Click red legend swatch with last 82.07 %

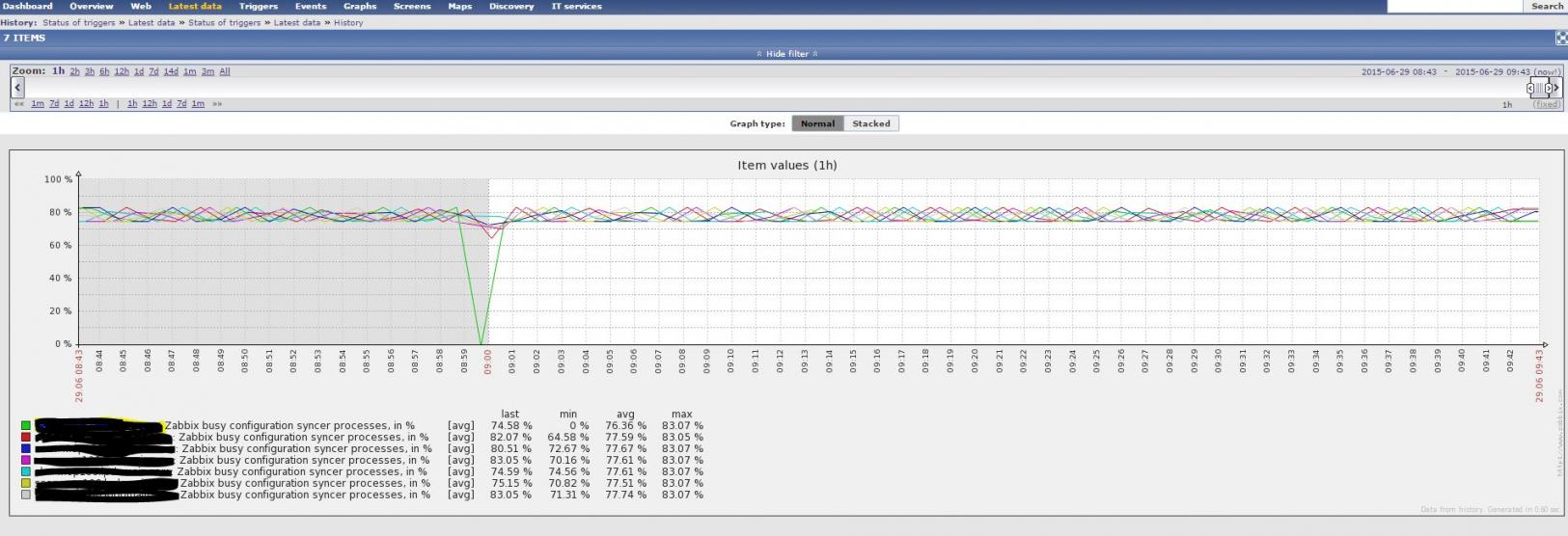(25, 437)
